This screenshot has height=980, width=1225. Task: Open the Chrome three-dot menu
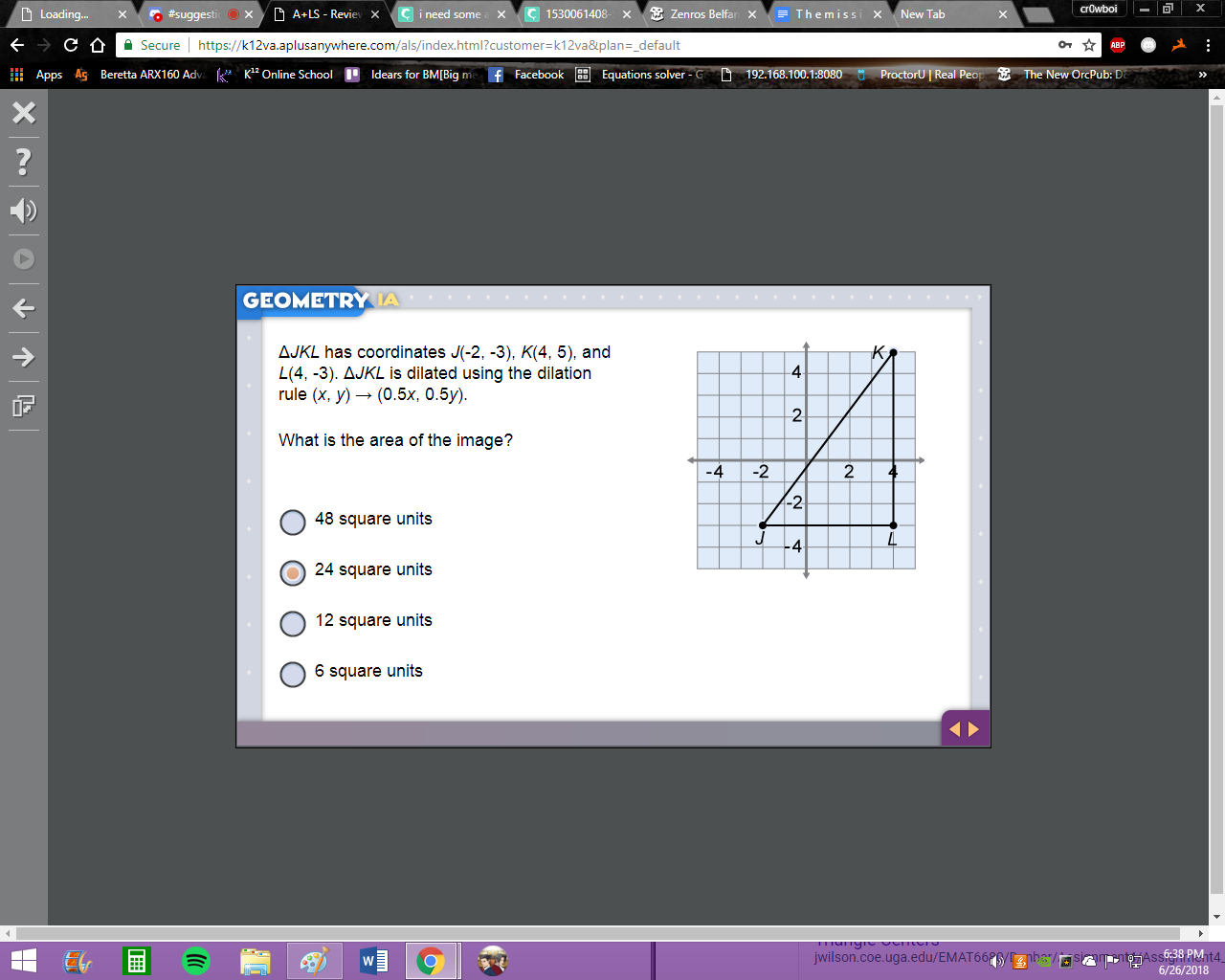click(1208, 45)
